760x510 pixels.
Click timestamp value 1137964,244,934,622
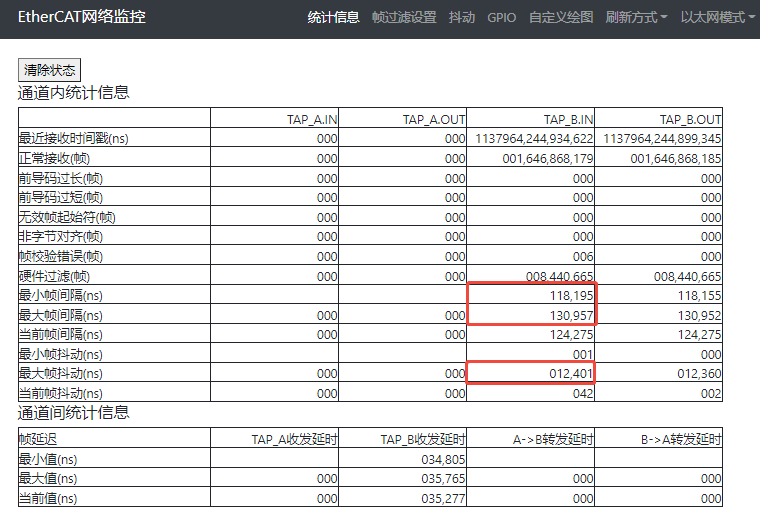pos(534,139)
